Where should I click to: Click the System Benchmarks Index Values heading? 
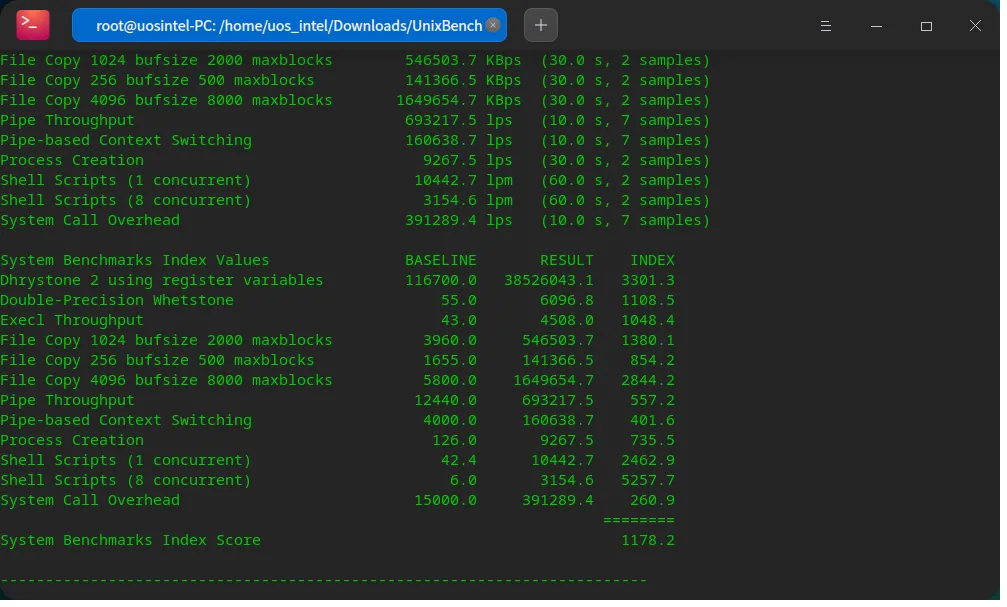point(135,260)
